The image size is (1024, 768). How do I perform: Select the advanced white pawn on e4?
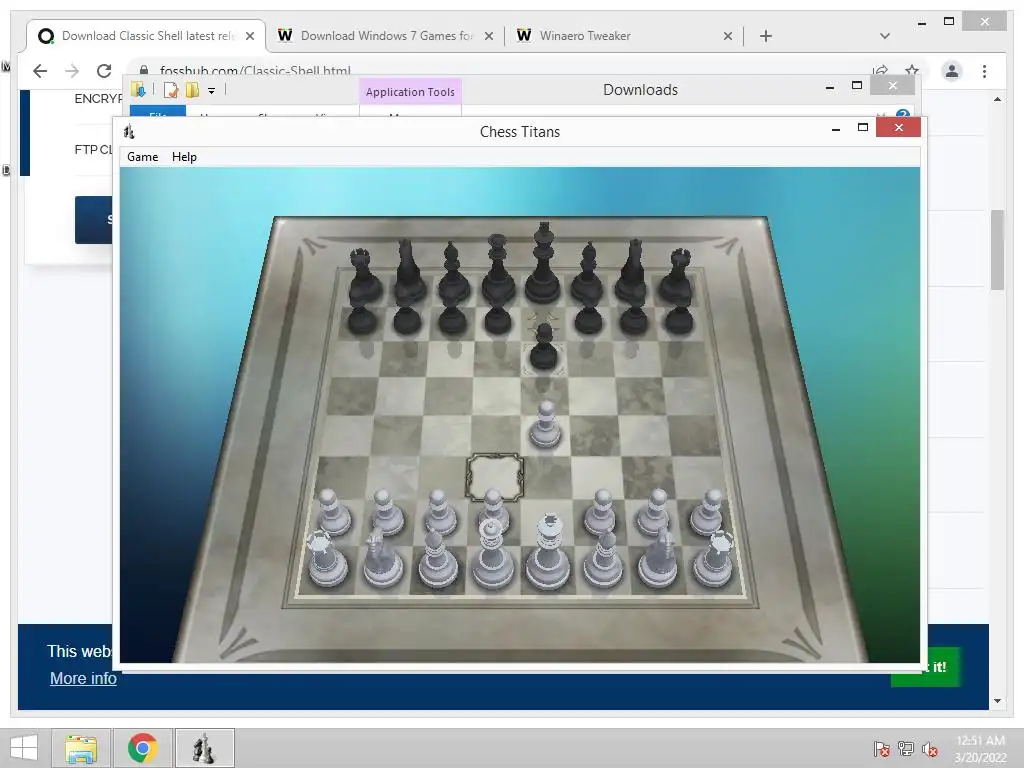pos(545,425)
